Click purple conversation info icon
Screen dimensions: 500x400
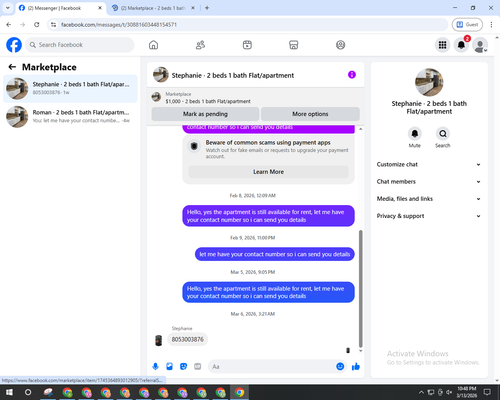[x=352, y=75]
